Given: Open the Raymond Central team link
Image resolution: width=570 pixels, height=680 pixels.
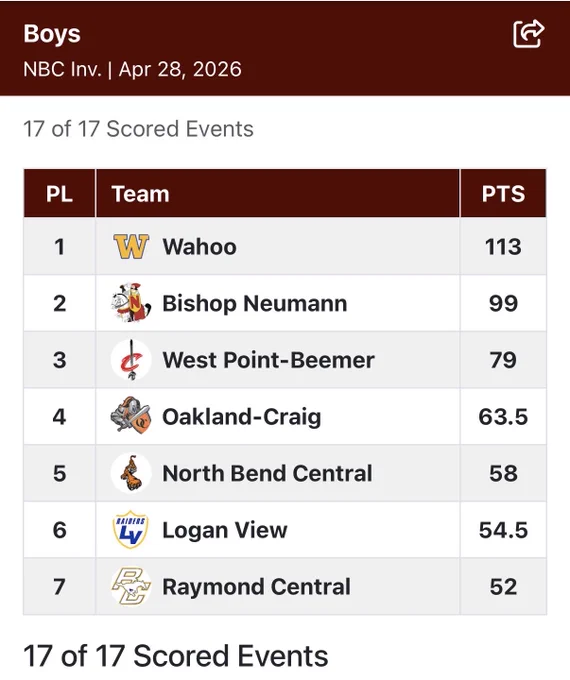Looking at the screenshot, I should [256, 587].
